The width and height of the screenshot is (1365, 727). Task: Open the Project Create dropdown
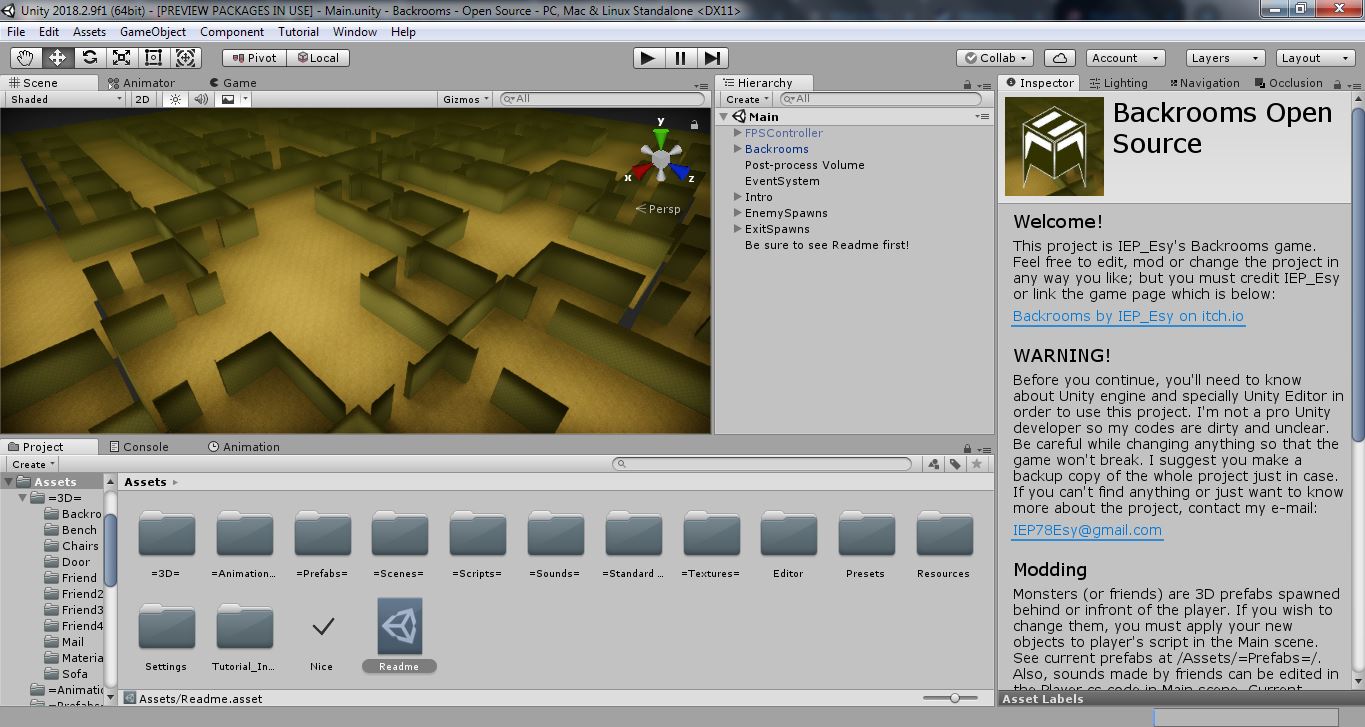[x=33, y=464]
